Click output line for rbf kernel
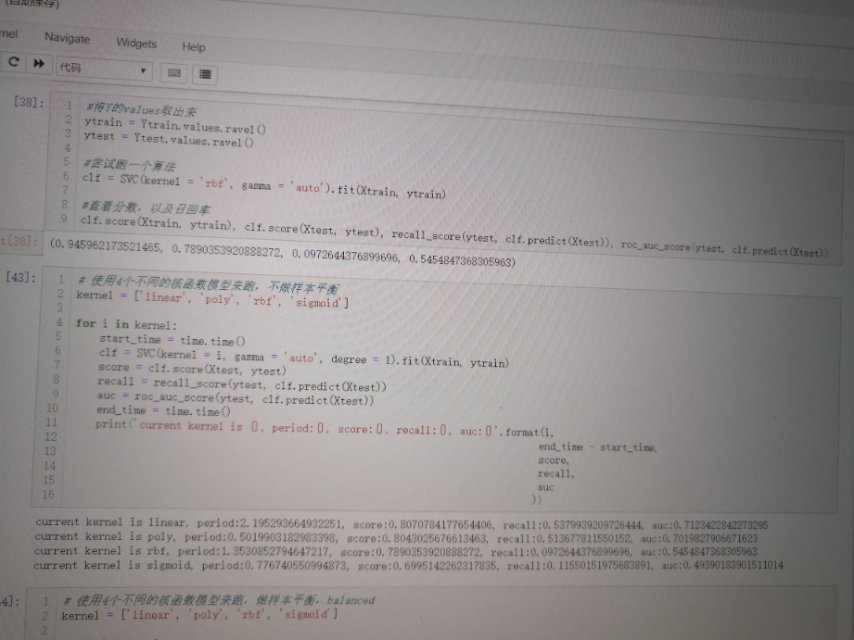854x640 pixels. [x=395, y=551]
